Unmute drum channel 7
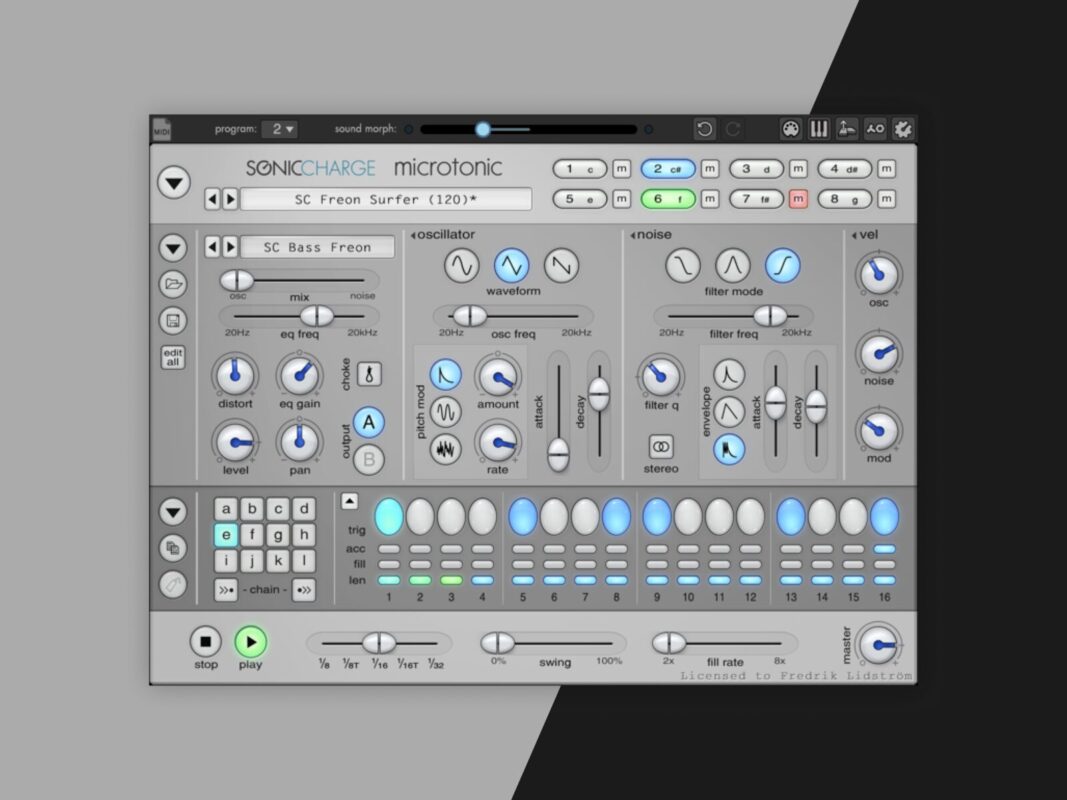Viewport: 1067px width, 800px height. [798, 199]
